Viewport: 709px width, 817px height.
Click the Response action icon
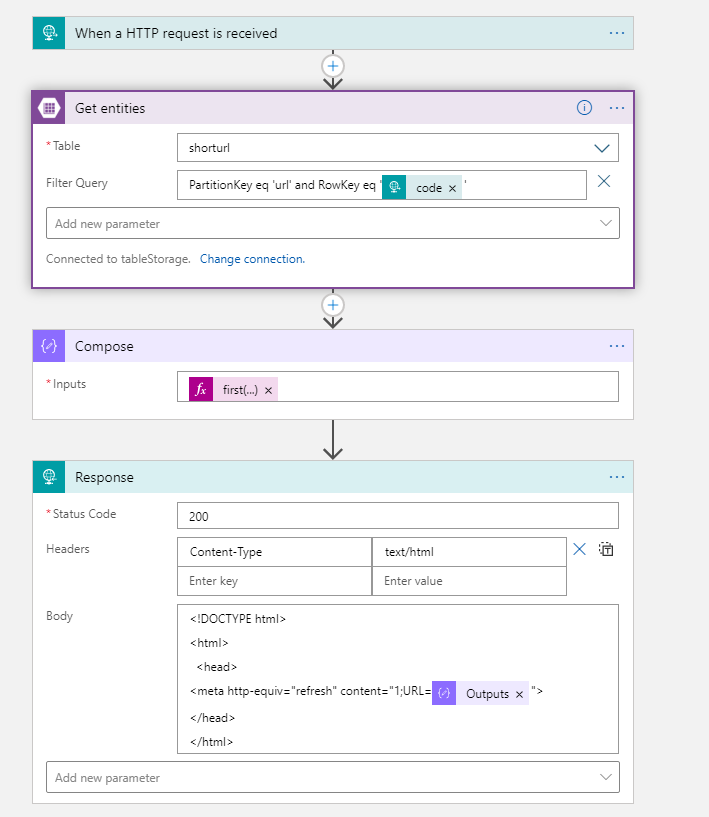[x=49, y=477]
